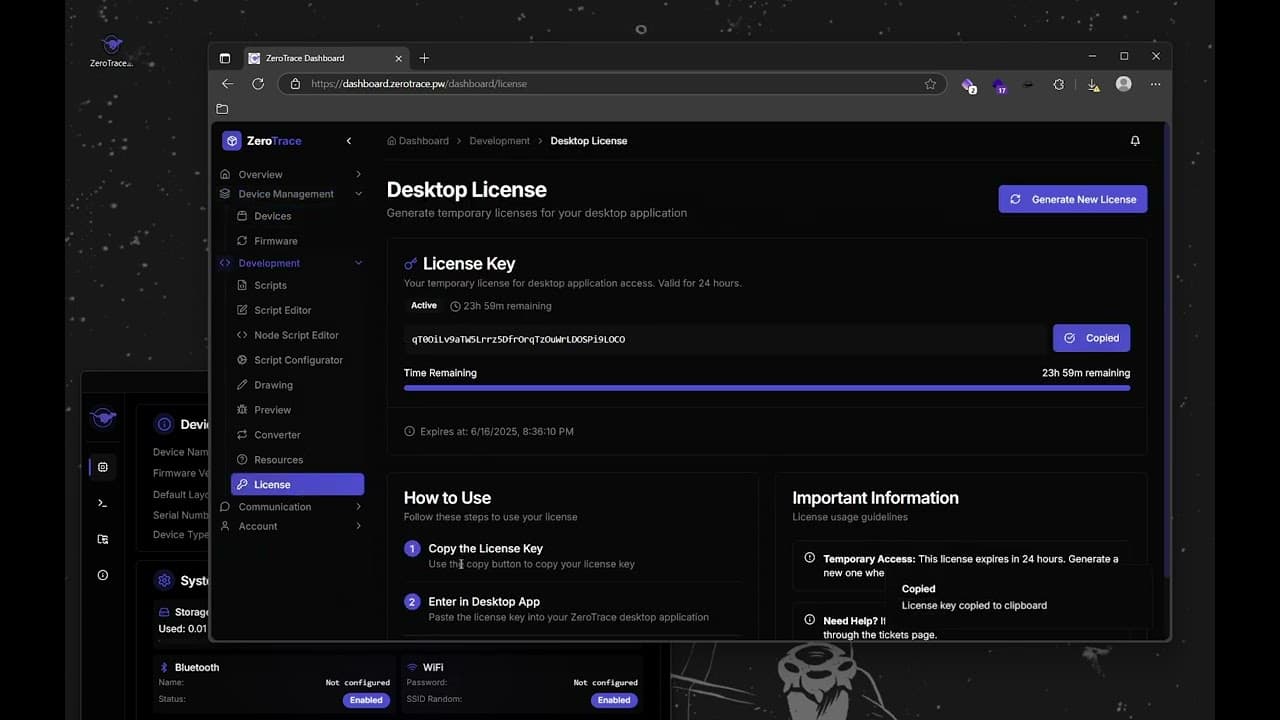1280x720 pixels.
Task: Click the Copied button next to license key
Action: 1091,338
